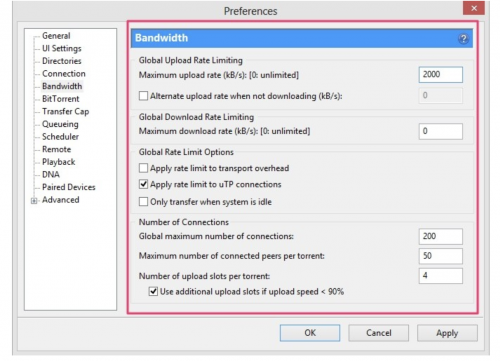This screenshot has height=361, width=500.
Task: Select General in the preferences tree
Action: (x=56, y=36)
